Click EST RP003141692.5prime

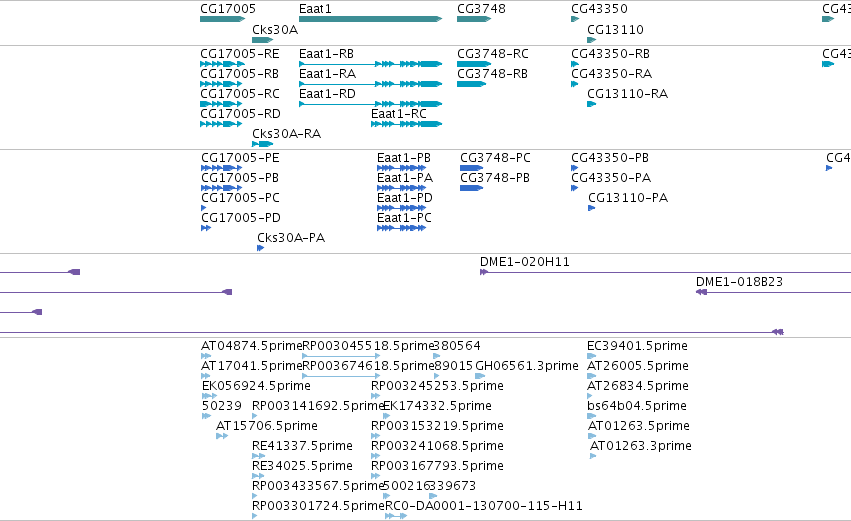point(318,406)
